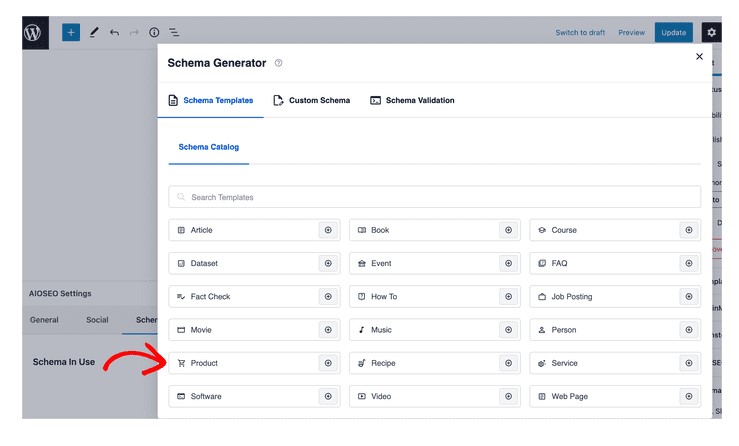Image resolution: width=739 pixels, height=446 pixels.
Task: Select the Dataset template label
Action: point(204,264)
